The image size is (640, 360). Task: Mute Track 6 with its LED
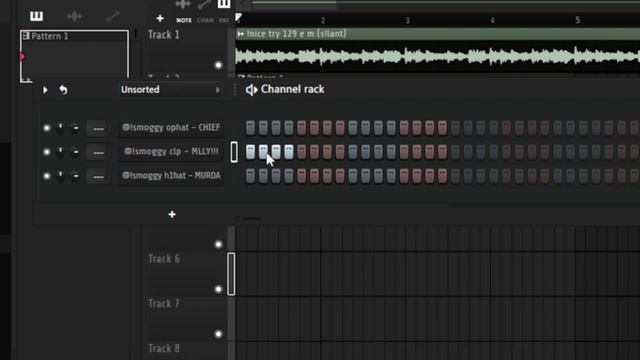coord(218,289)
